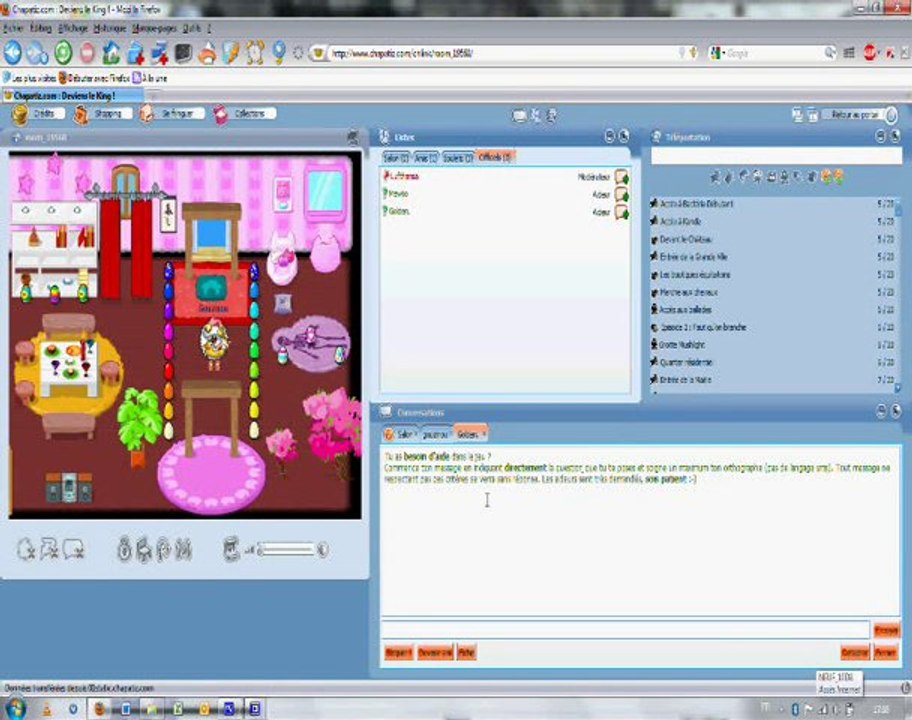Switch to the Salon tab in Listes
The image size is (912, 720).
click(396, 158)
